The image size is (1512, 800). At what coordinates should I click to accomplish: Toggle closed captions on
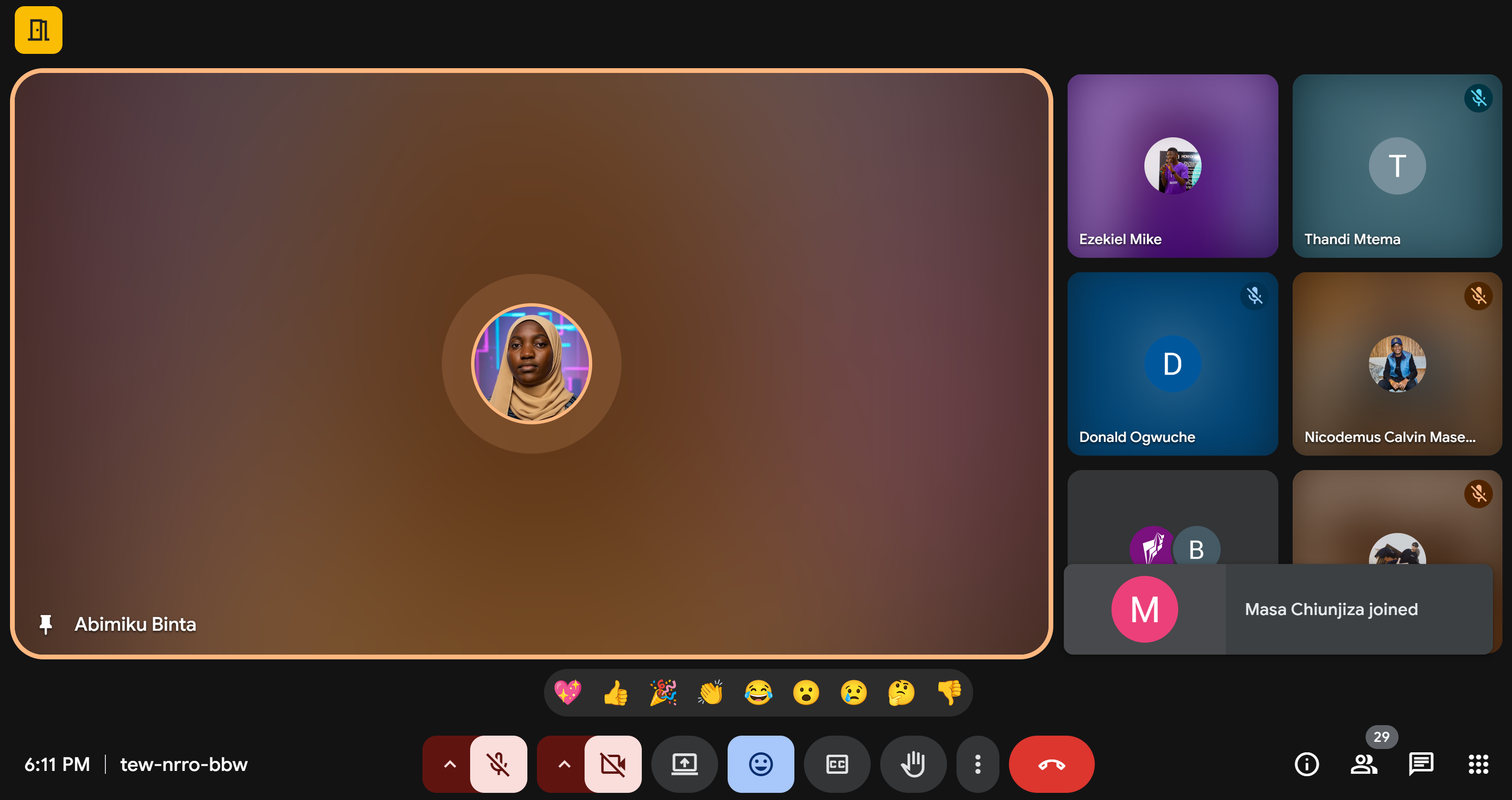coord(836,764)
